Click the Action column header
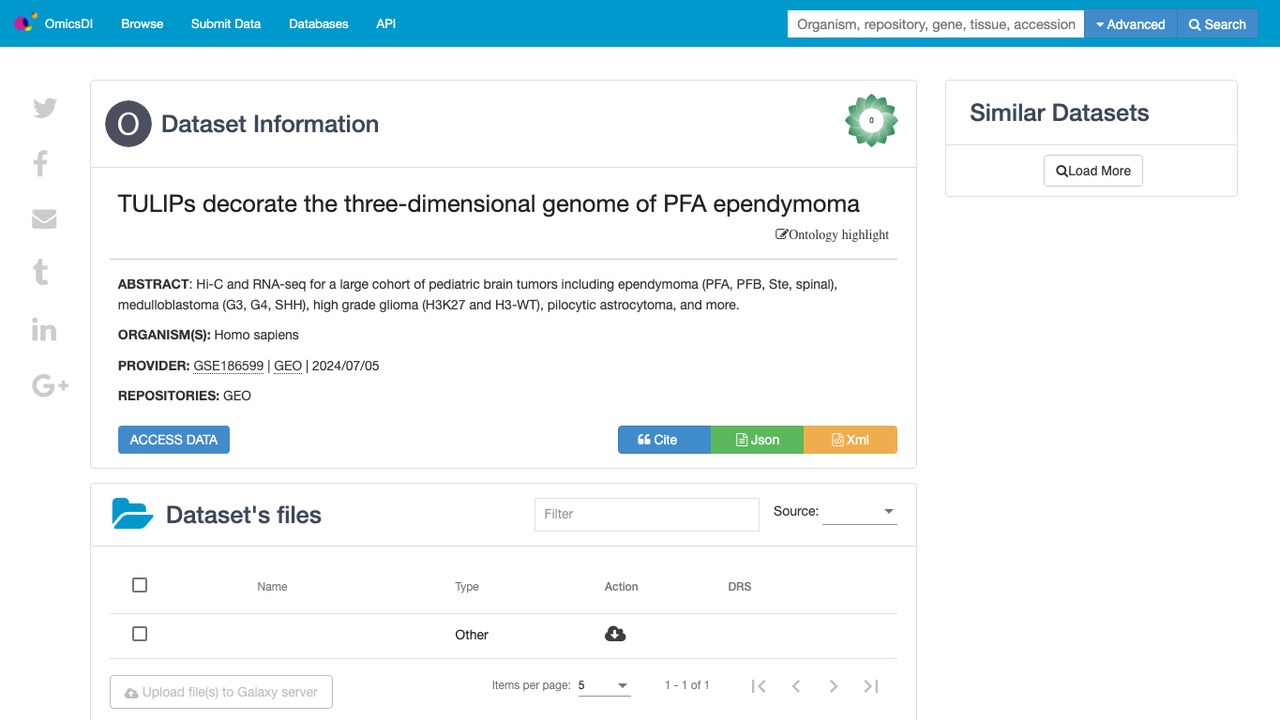The height and width of the screenshot is (720, 1280). click(x=621, y=587)
